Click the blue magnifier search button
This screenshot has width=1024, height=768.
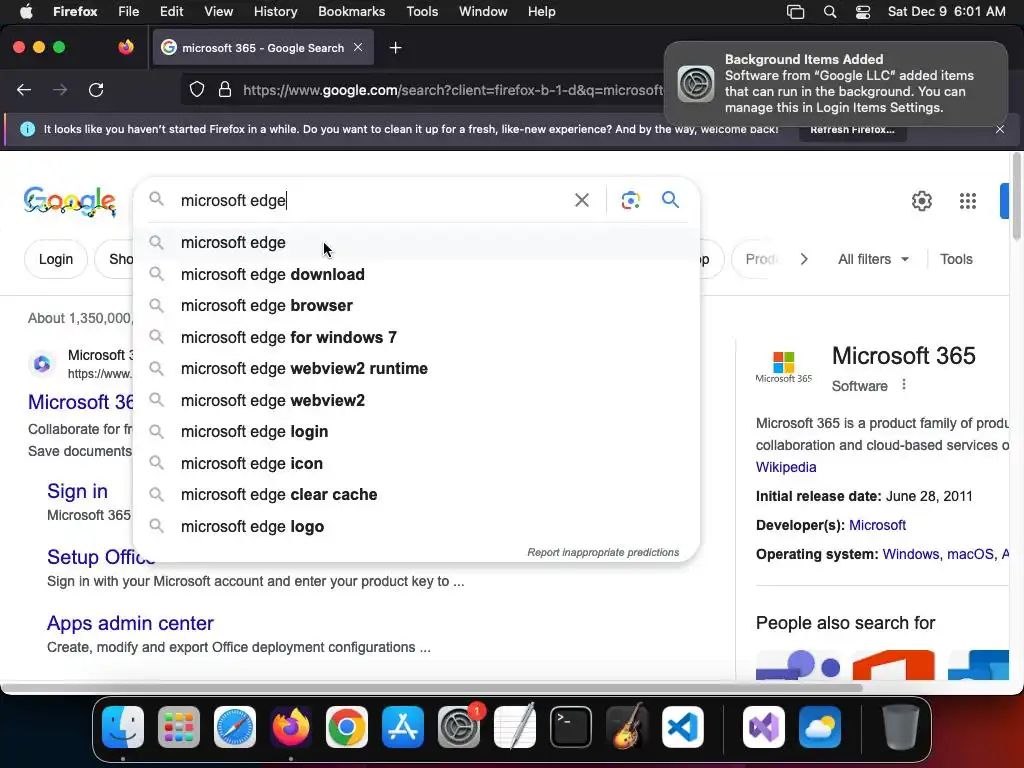click(670, 199)
